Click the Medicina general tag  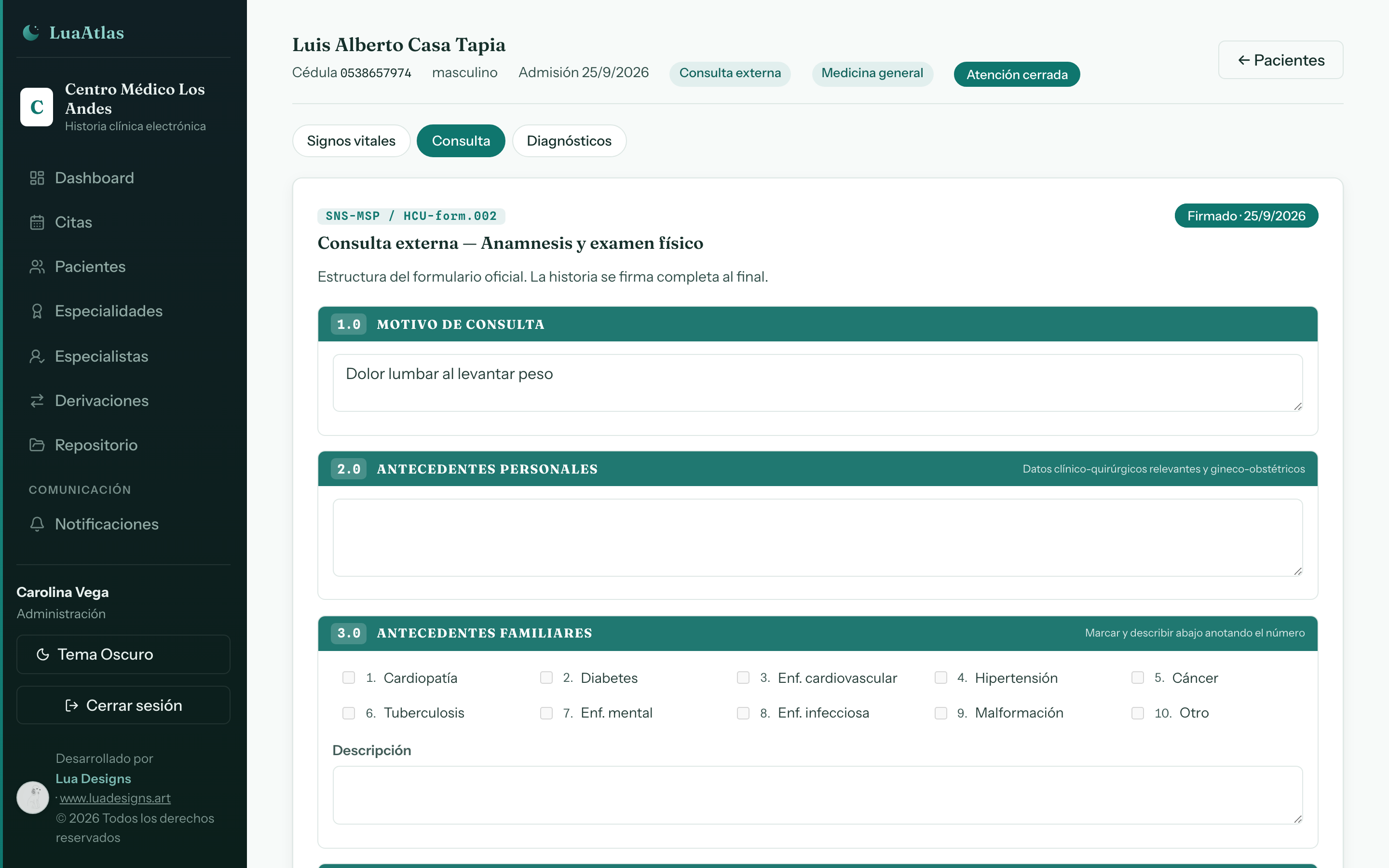pyautogui.click(x=872, y=73)
